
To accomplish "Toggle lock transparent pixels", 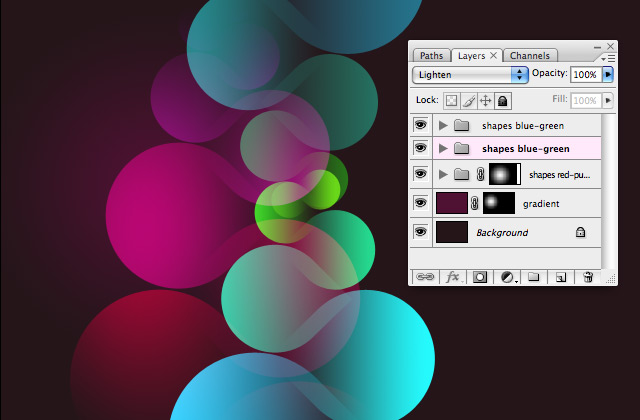I will (x=451, y=100).
